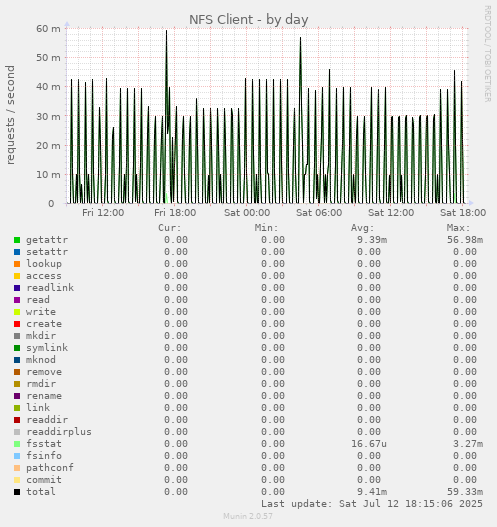Image resolution: width=497 pixels, height=527 pixels.
Task: Click the Max column header
Action: [458, 228]
